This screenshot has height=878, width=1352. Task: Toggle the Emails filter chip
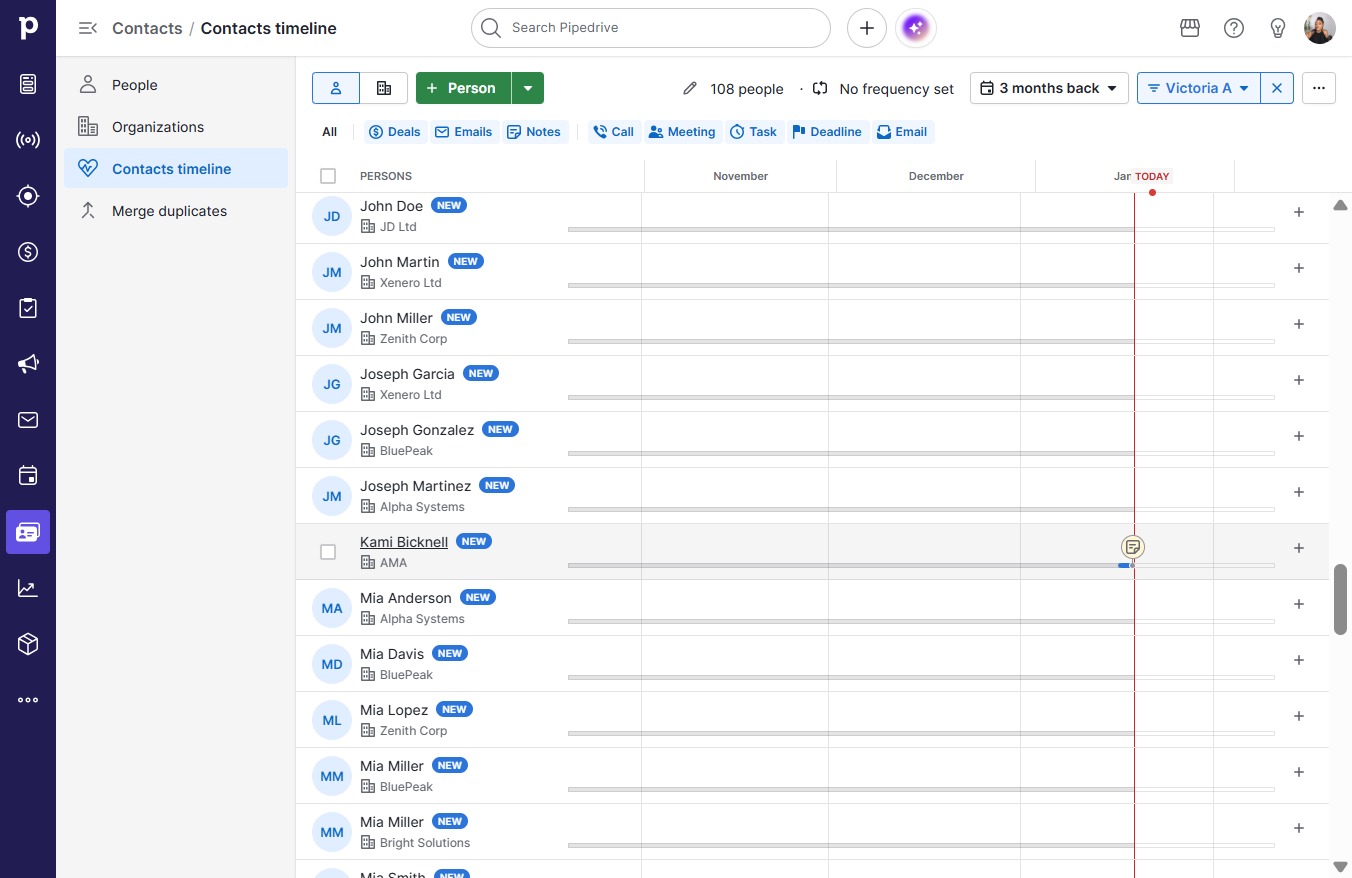pyautogui.click(x=463, y=132)
